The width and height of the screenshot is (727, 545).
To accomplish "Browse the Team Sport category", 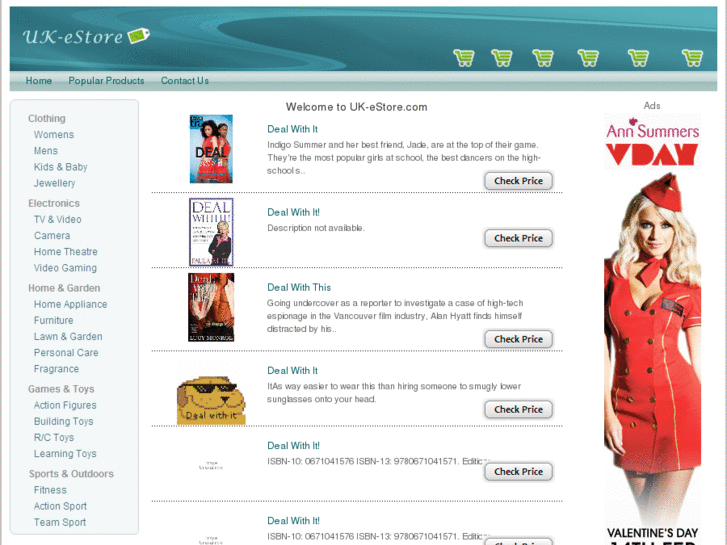I will [60, 522].
